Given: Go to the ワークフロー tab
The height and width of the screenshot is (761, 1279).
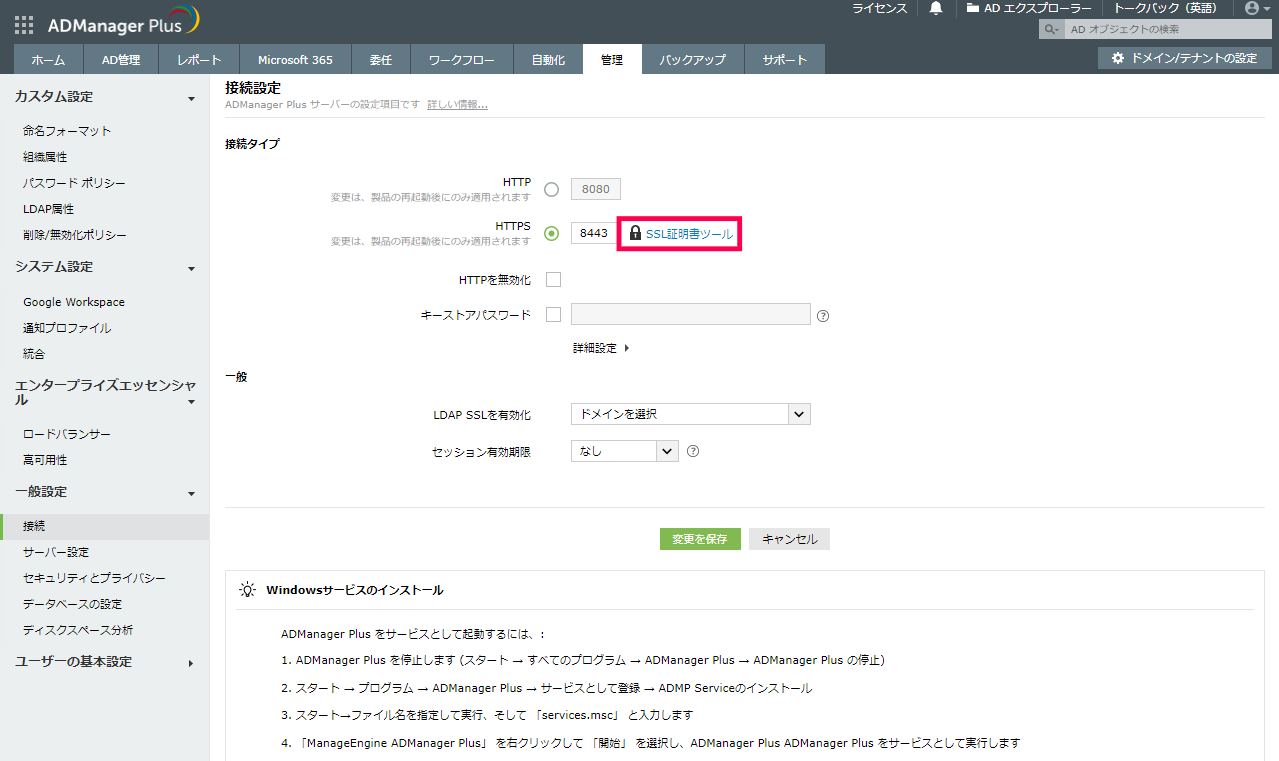Looking at the screenshot, I should point(461,60).
